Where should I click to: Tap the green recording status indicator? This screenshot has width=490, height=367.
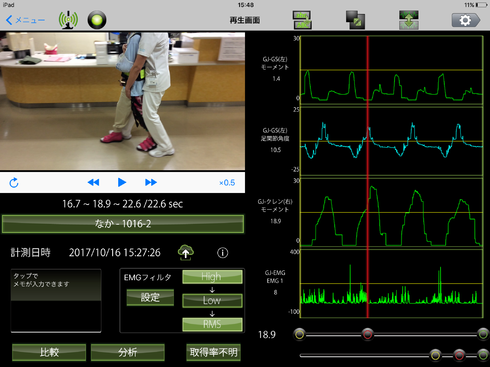[97, 20]
